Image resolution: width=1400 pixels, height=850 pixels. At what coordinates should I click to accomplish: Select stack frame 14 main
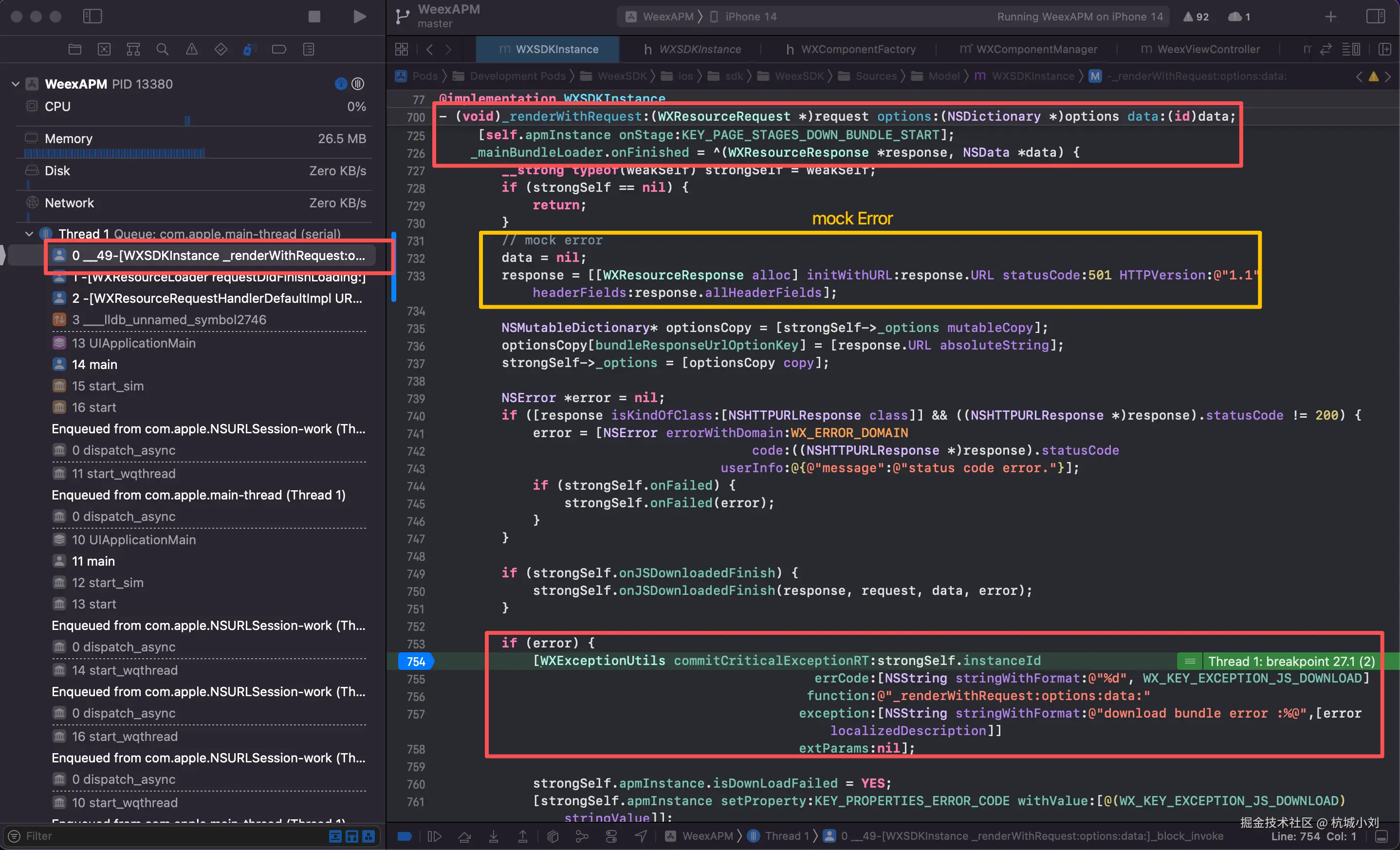coord(94,365)
